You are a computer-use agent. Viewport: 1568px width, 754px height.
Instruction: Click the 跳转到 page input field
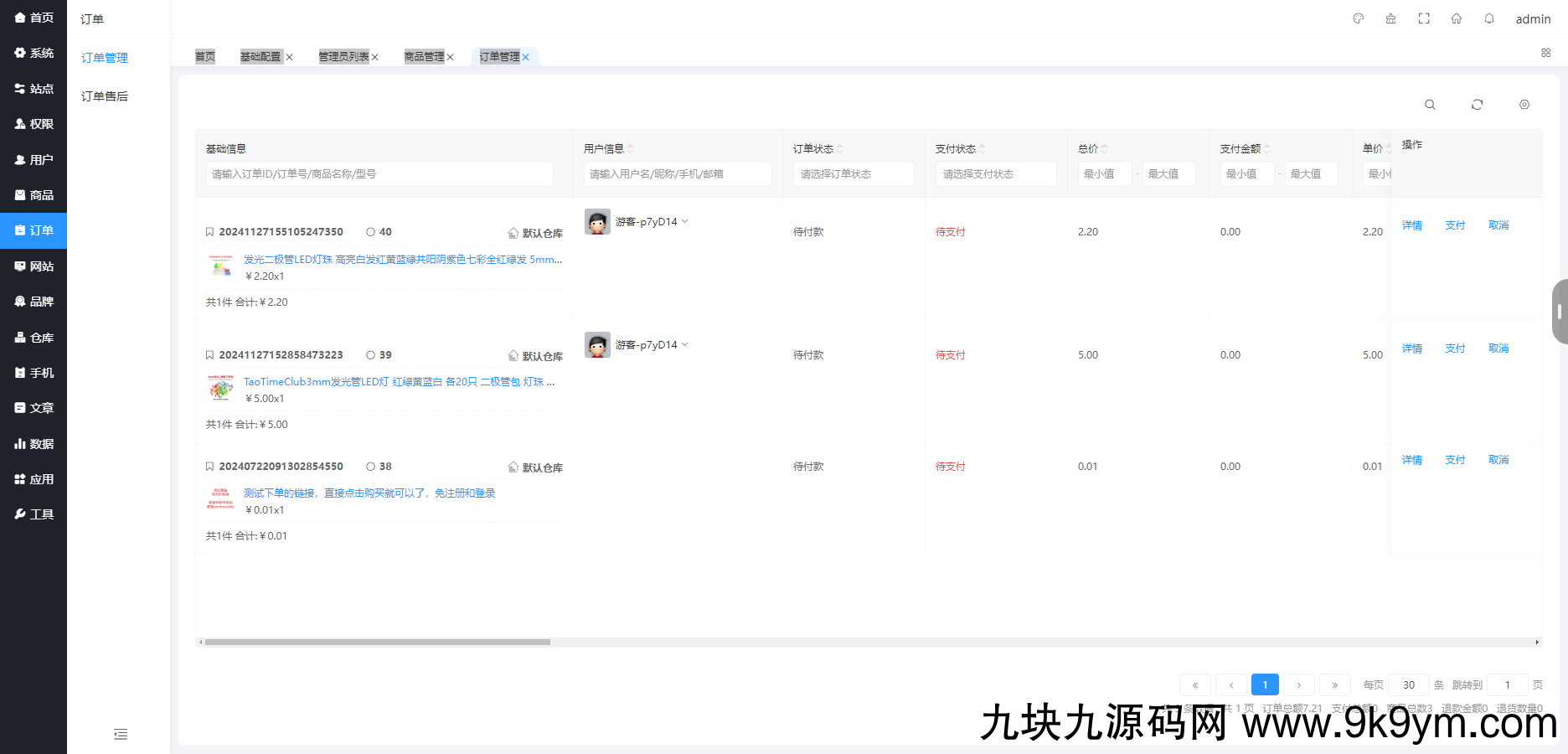click(1507, 684)
